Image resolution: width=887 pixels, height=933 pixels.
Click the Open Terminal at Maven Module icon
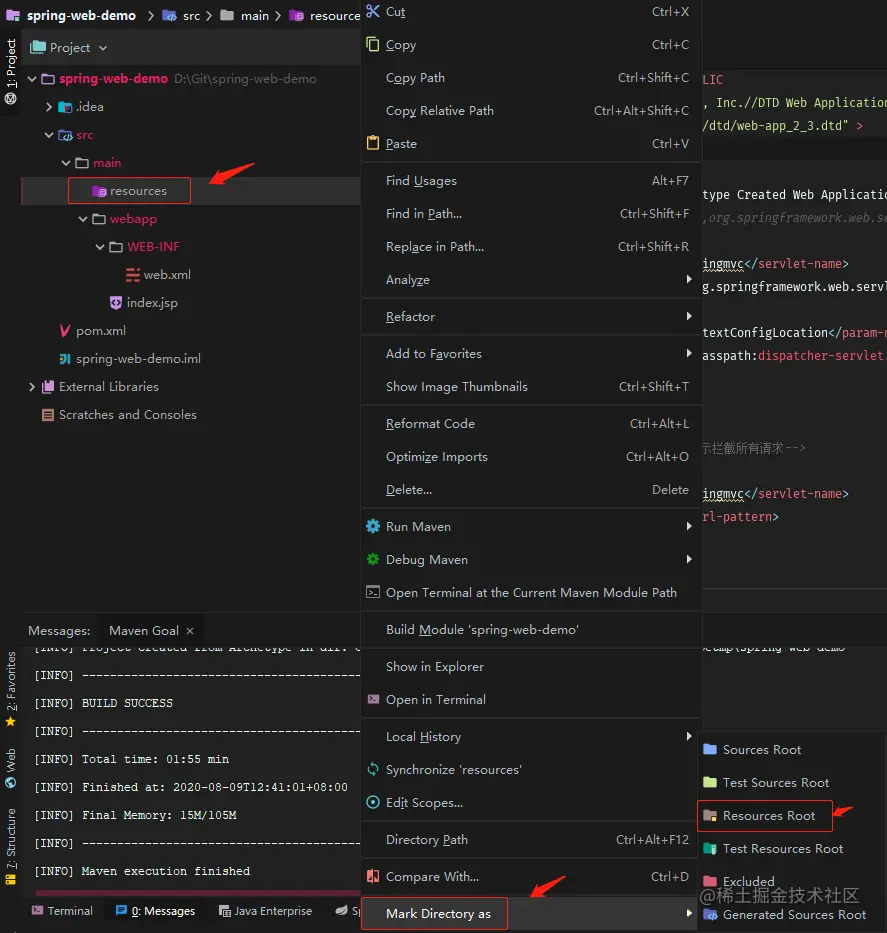point(373,592)
